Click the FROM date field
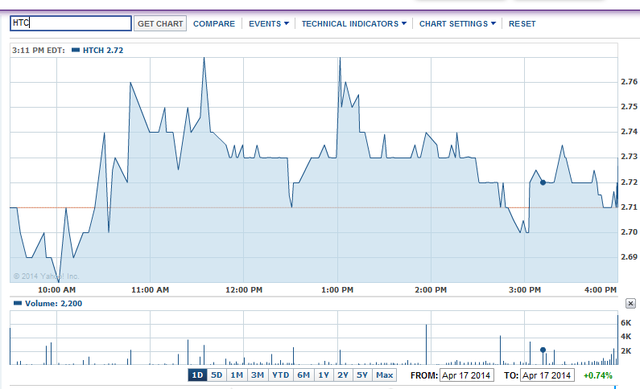640x389 pixels. click(466, 375)
